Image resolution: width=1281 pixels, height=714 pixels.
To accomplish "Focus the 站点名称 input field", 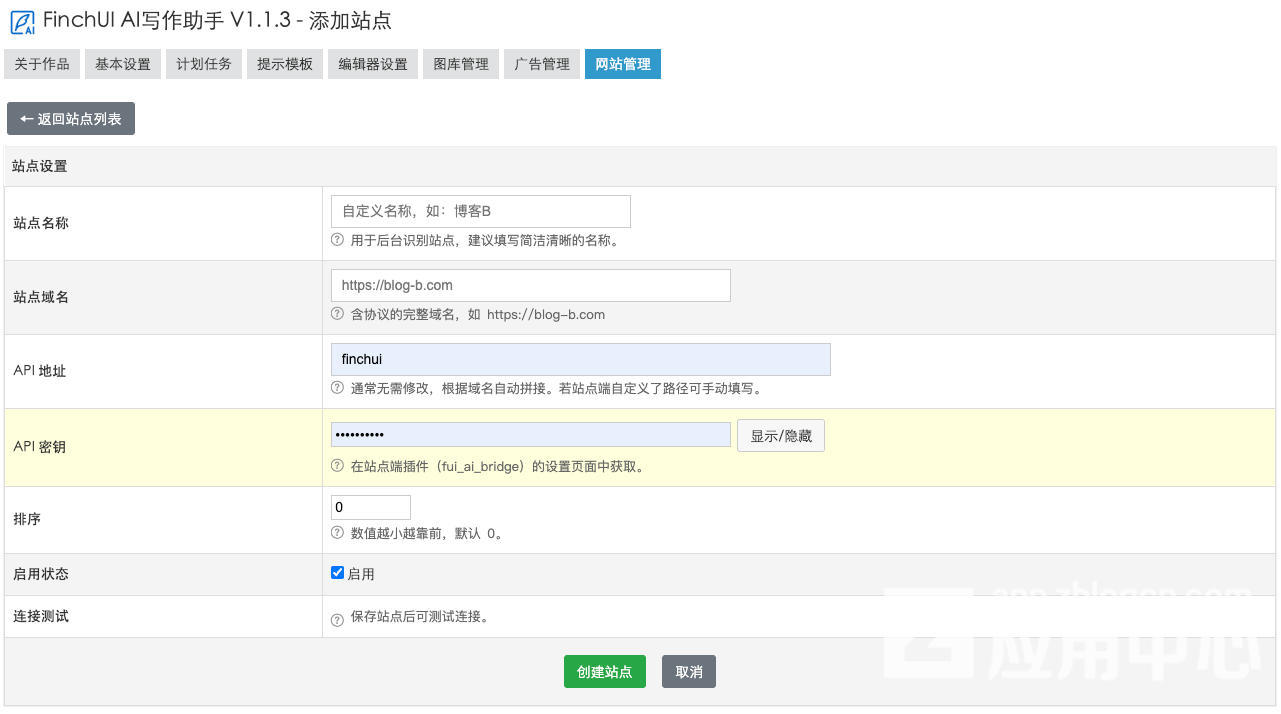I will click(480, 211).
